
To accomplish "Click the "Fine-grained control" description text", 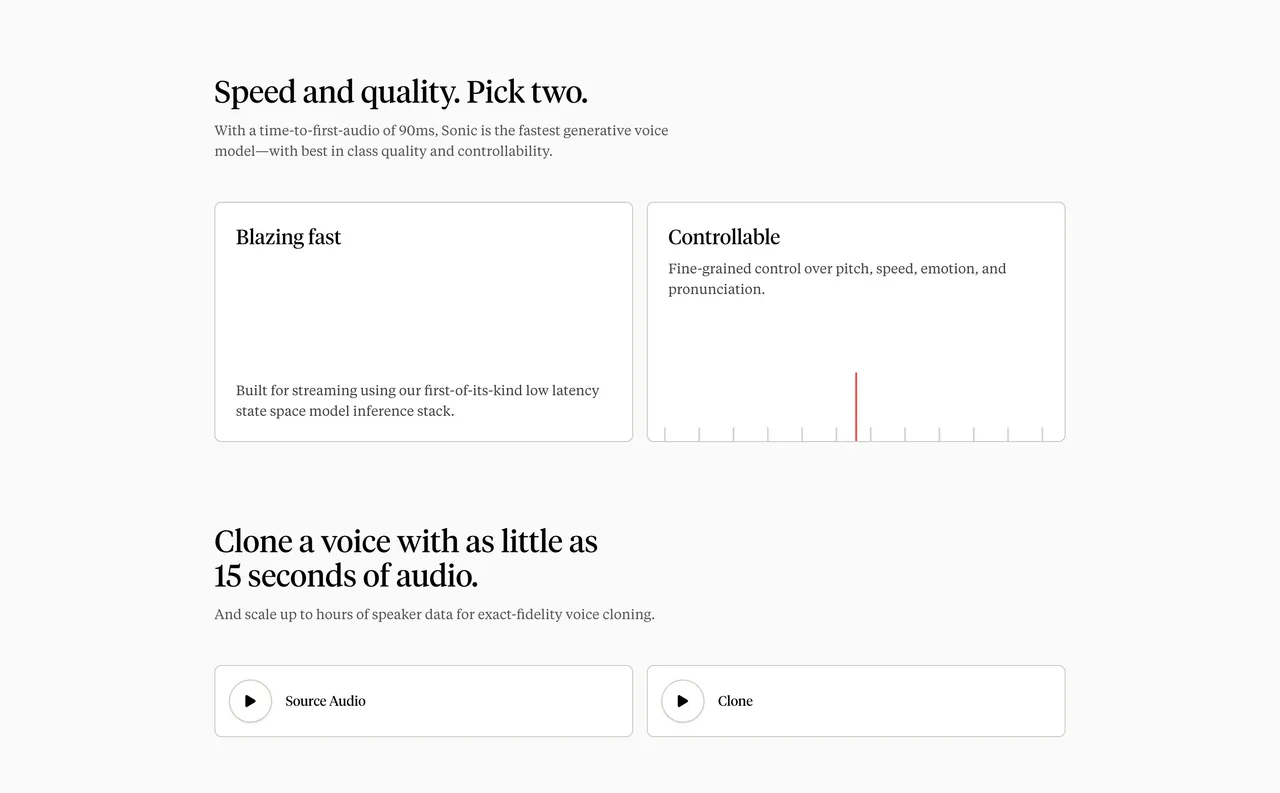I will click(x=836, y=278).
